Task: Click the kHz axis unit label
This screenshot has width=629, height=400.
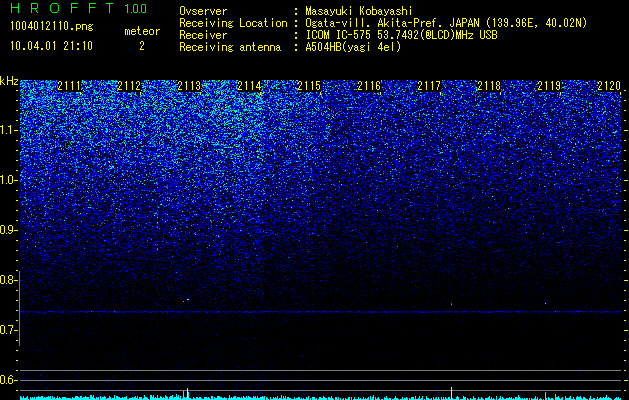Action: tap(9, 81)
